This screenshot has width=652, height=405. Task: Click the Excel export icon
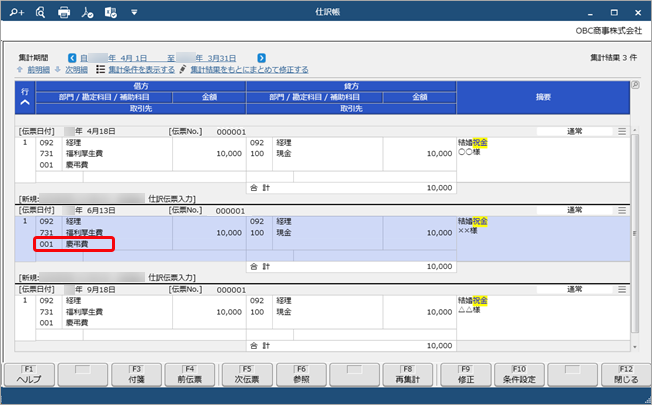pos(111,12)
